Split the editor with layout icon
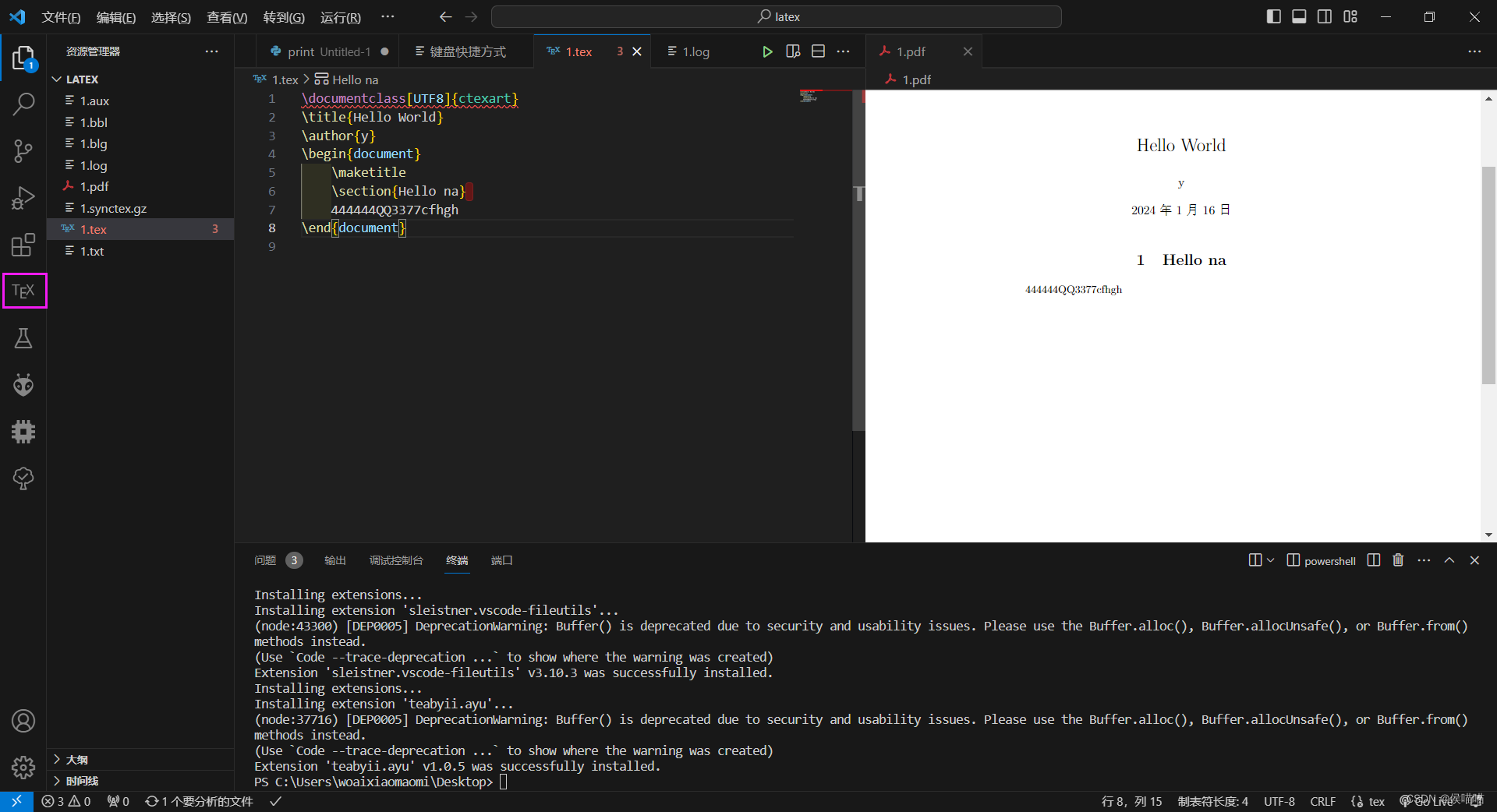Viewport: 1497px width, 812px height. (x=818, y=51)
